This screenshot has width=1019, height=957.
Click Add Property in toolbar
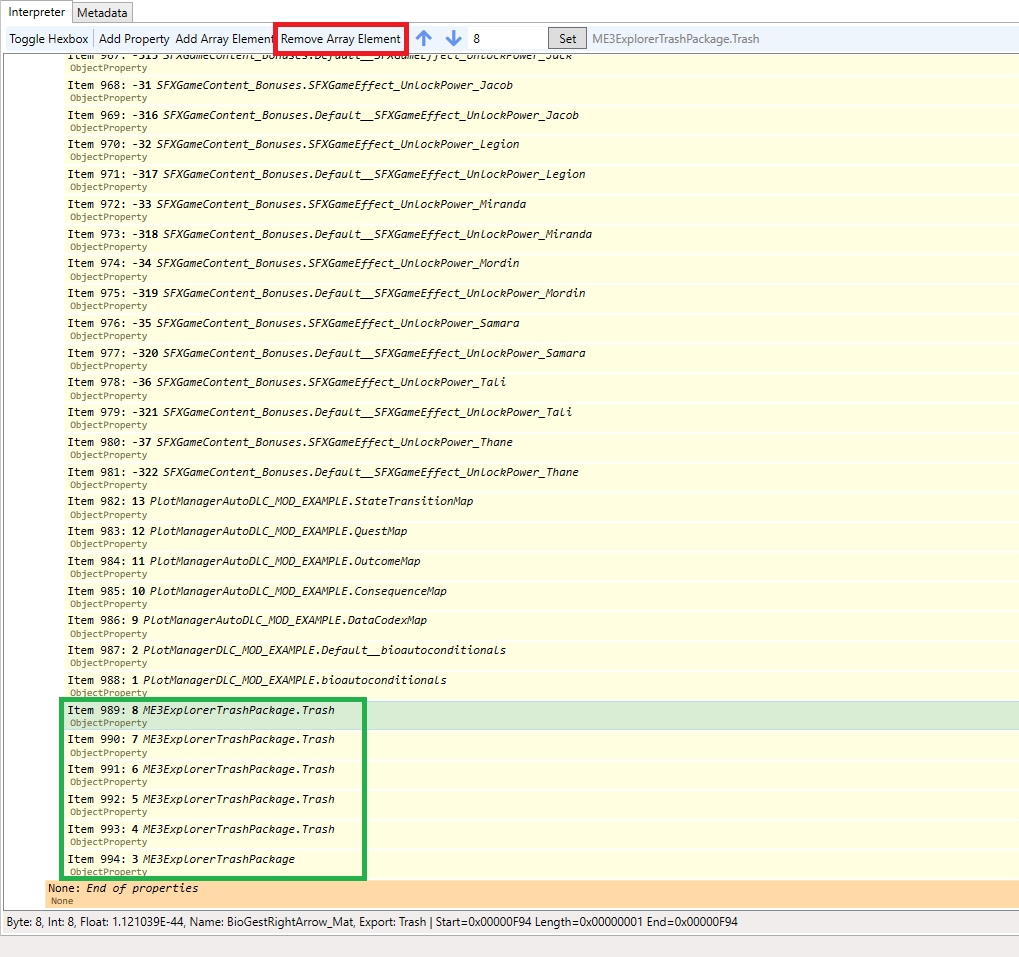[134, 39]
